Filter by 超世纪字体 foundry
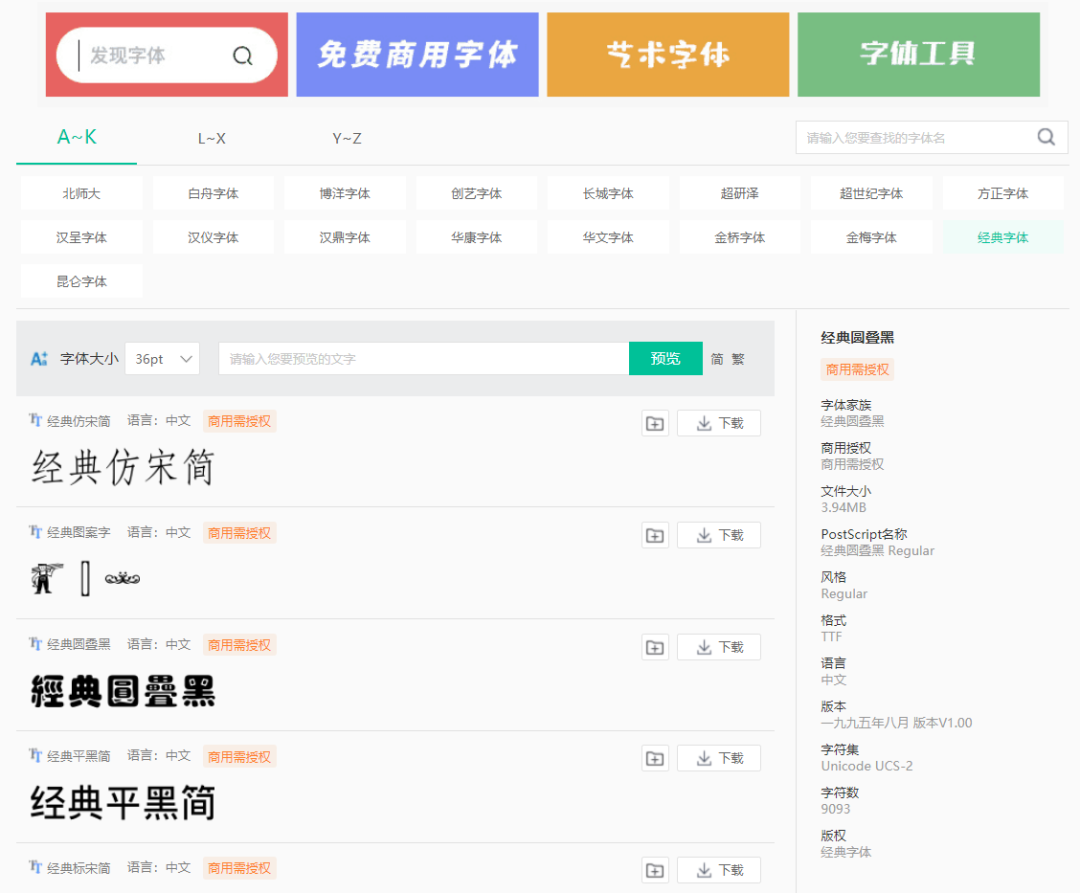The height and width of the screenshot is (893, 1080). click(x=871, y=193)
